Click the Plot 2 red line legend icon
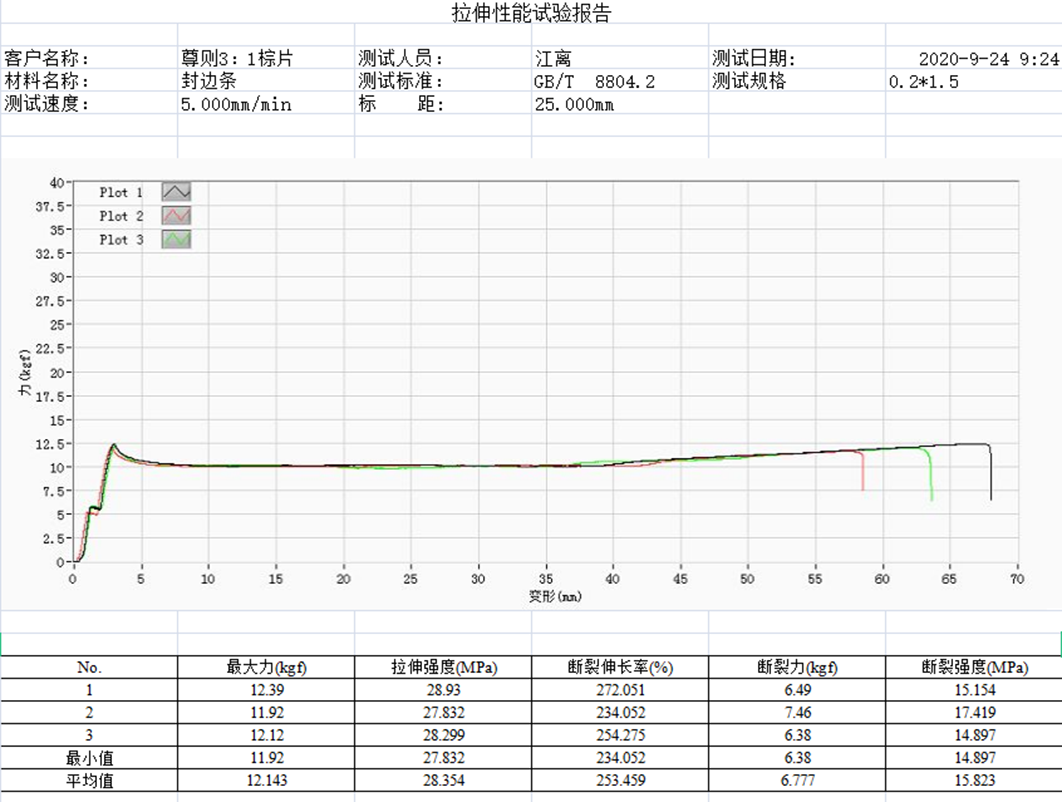This screenshot has height=802, width=1062. (x=176, y=216)
